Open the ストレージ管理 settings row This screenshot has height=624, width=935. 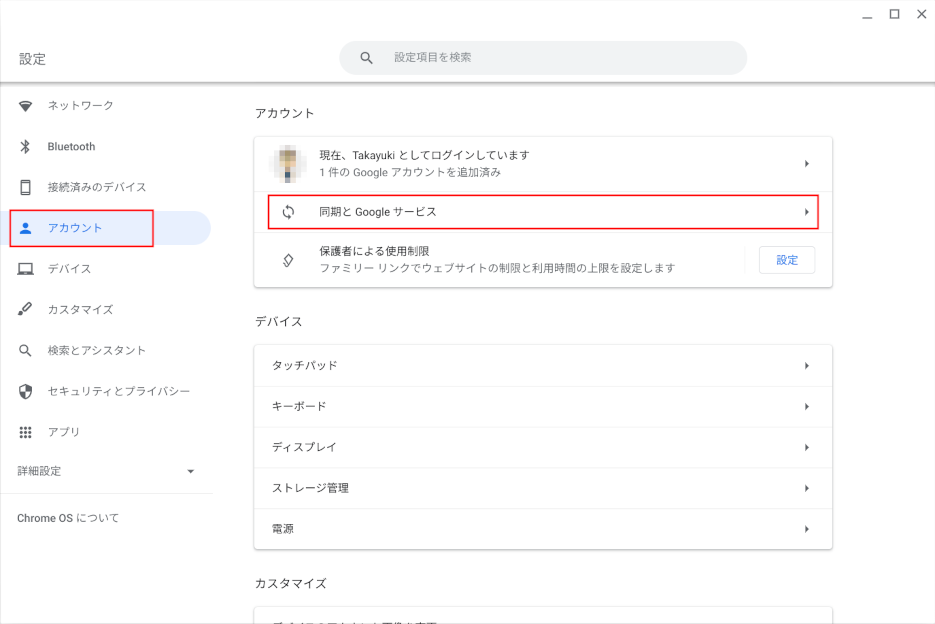click(x=543, y=488)
